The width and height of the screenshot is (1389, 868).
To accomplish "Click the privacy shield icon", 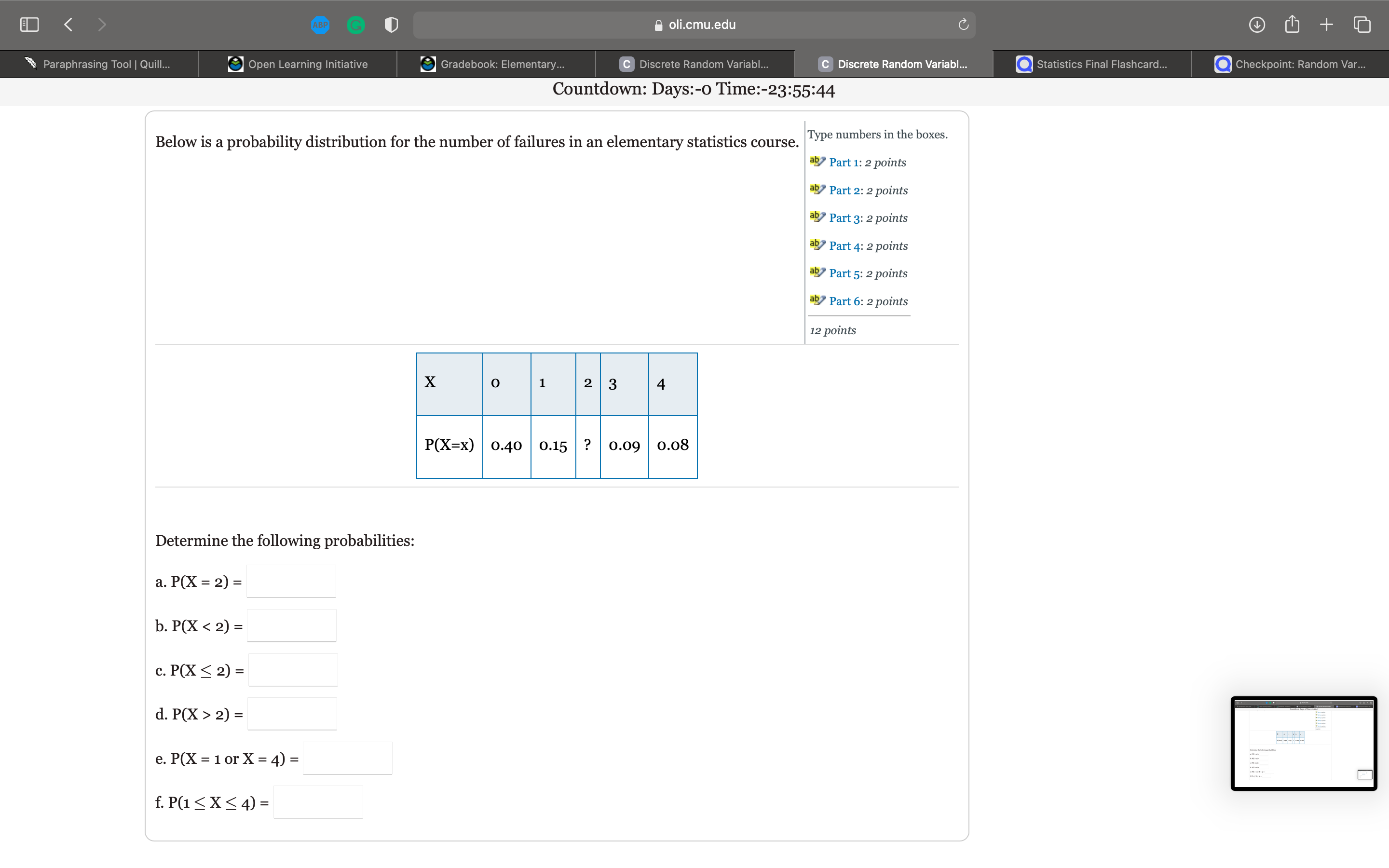I will point(392,25).
